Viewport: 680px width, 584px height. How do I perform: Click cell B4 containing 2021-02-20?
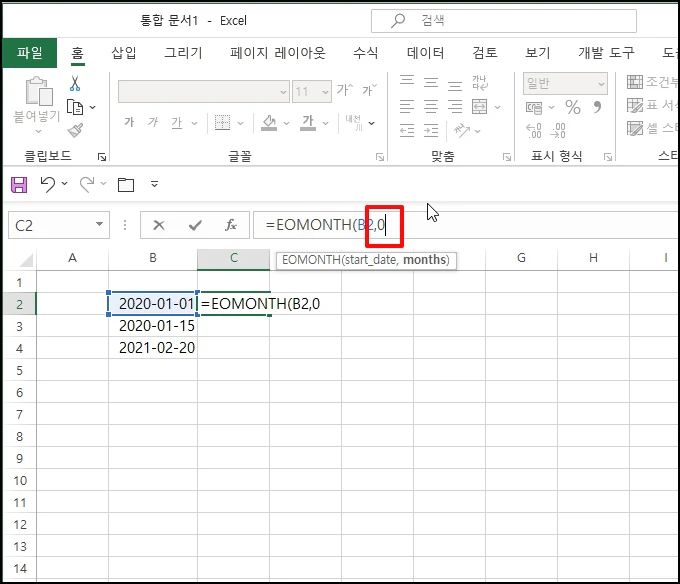(x=153, y=348)
